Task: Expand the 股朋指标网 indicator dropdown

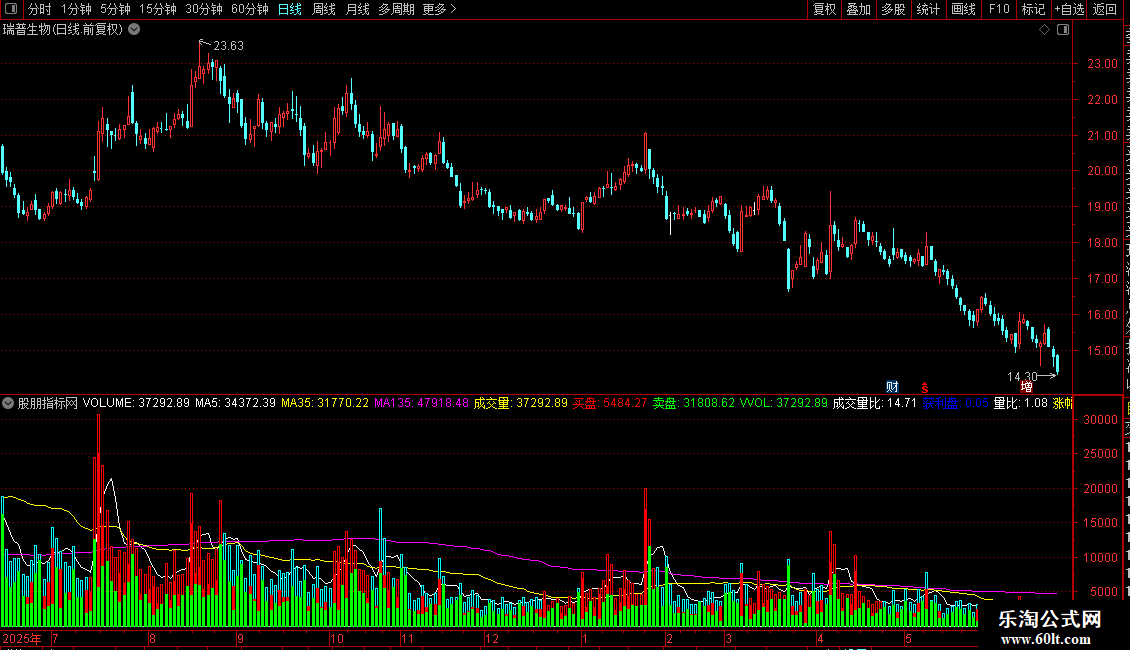Action: pos(8,403)
